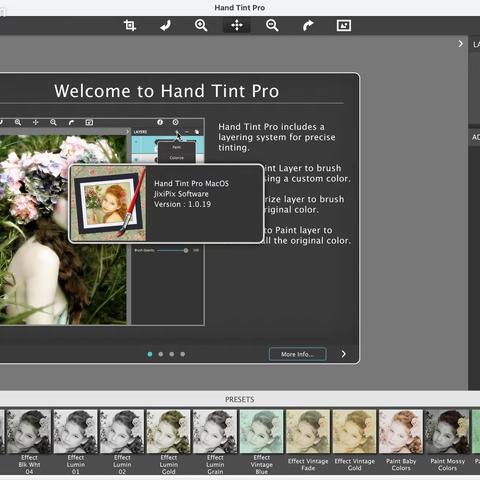
Task: Click the Fit image to screen icon
Action: pyautogui.click(x=344, y=25)
